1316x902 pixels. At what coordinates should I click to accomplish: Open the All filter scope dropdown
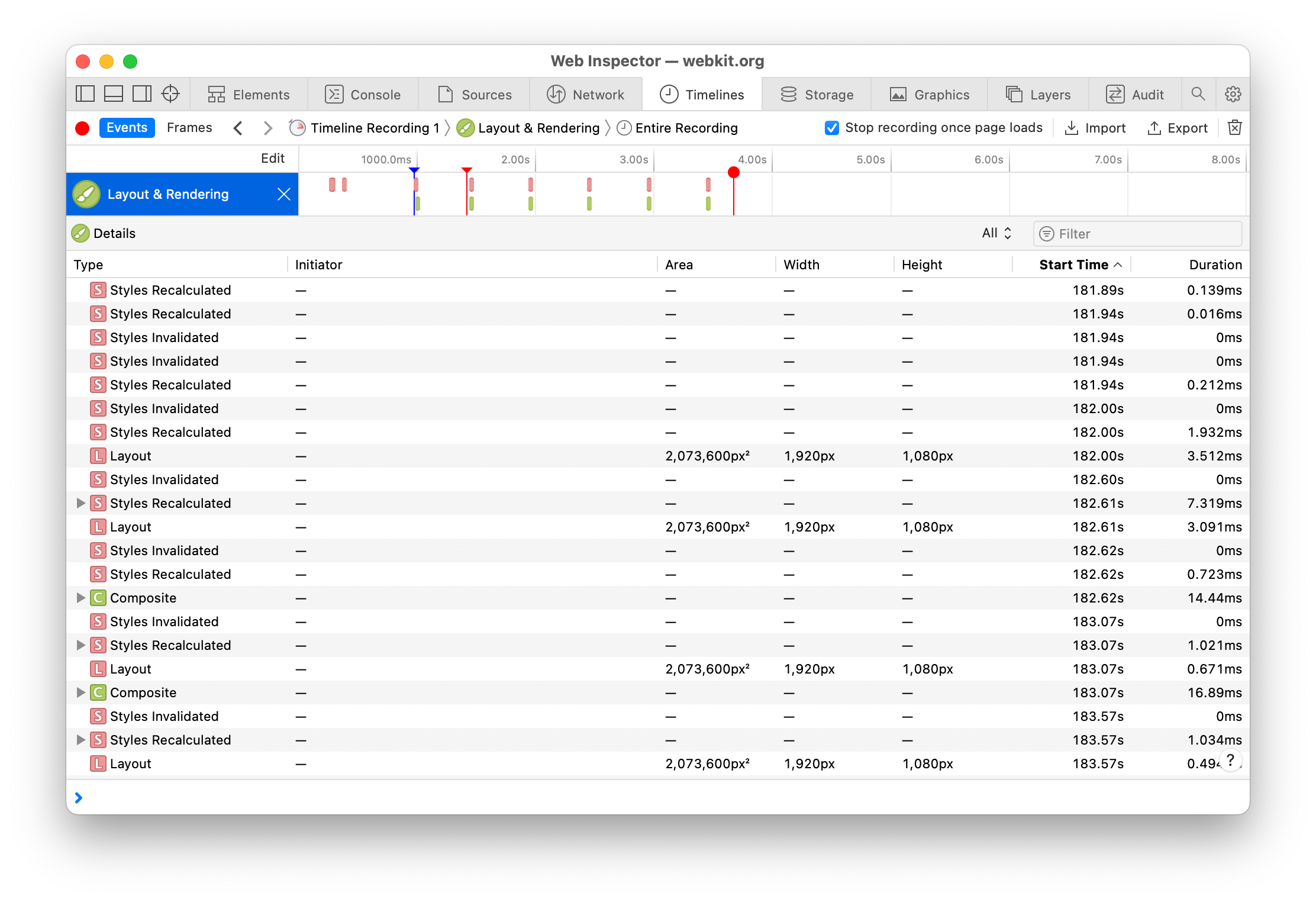click(997, 233)
